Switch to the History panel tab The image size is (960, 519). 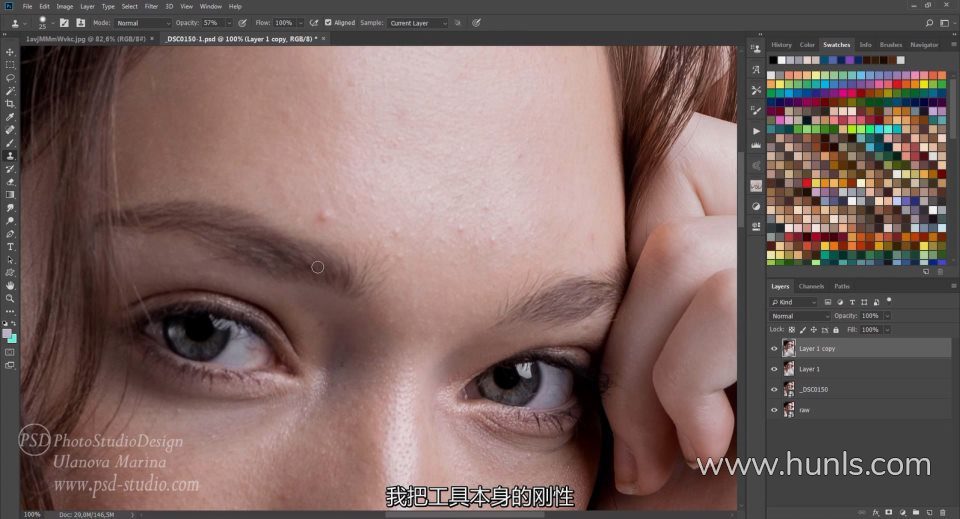tap(781, 45)
